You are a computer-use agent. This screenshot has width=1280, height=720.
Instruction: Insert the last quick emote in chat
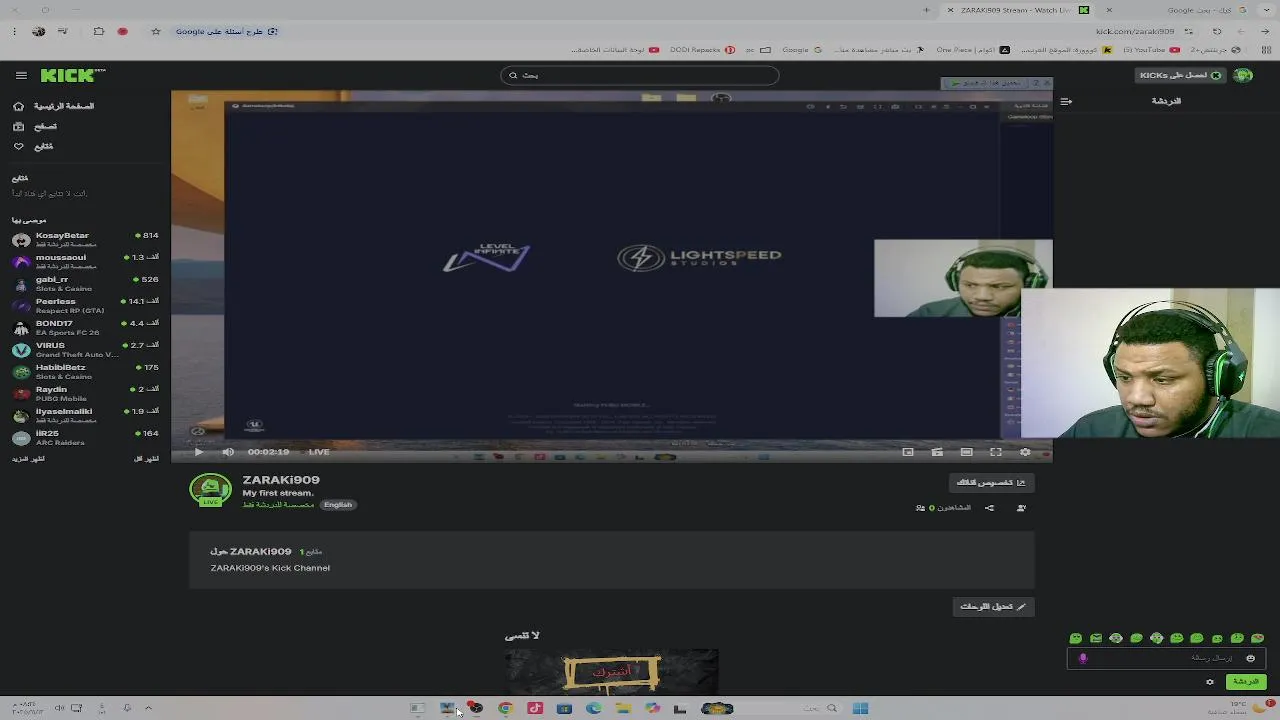pyautogui.click(x=1257, y=638)
